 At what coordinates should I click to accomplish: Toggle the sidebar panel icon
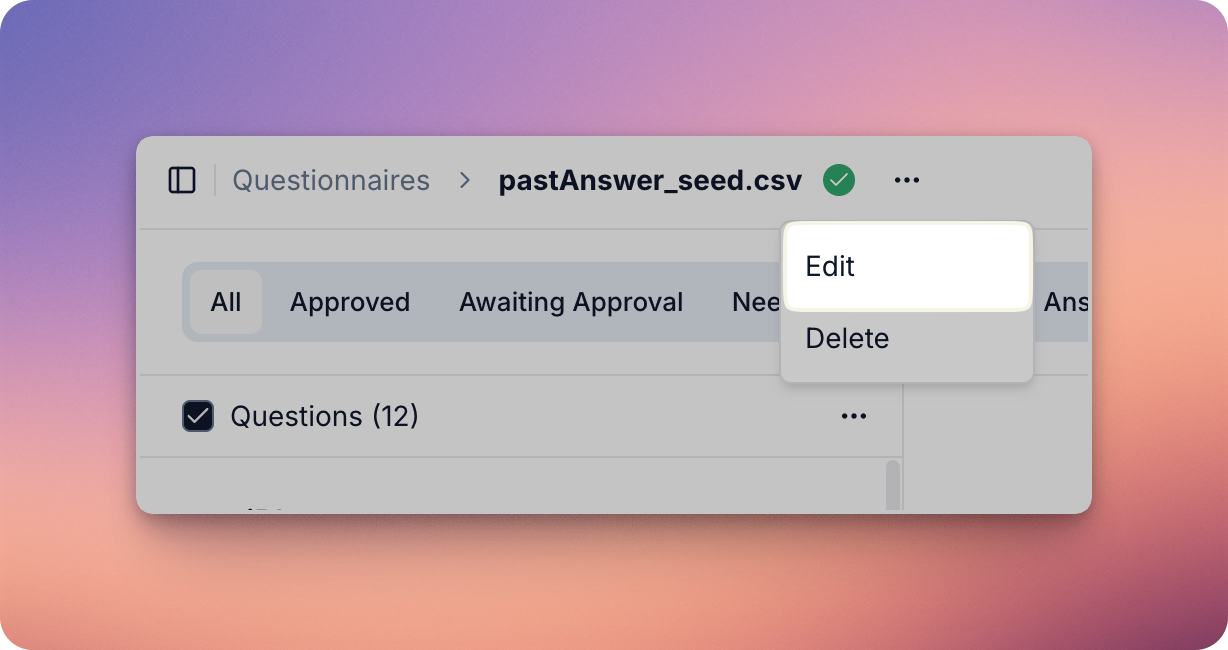182,181
